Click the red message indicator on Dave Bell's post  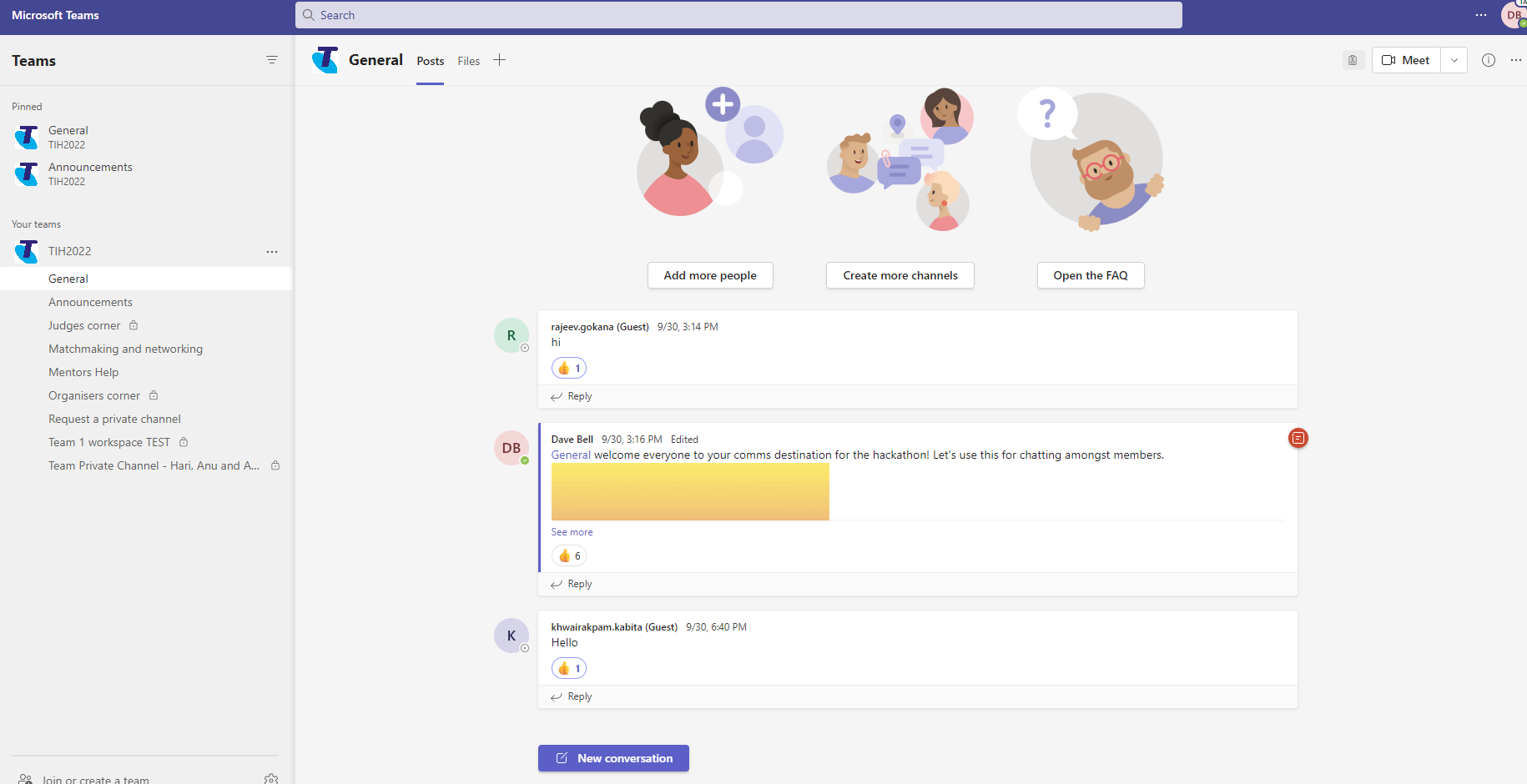pos(1298,438)
